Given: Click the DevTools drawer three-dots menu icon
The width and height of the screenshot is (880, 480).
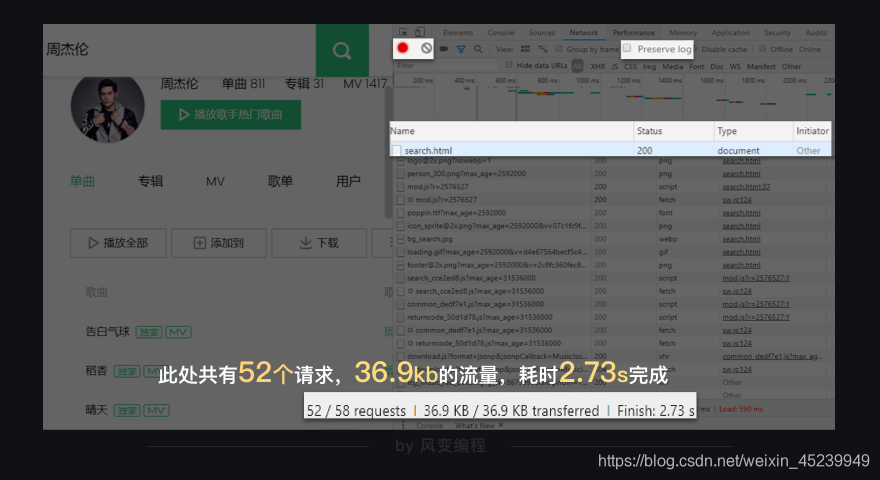Looking at the screenshot, I should click(x=403, y=426).
